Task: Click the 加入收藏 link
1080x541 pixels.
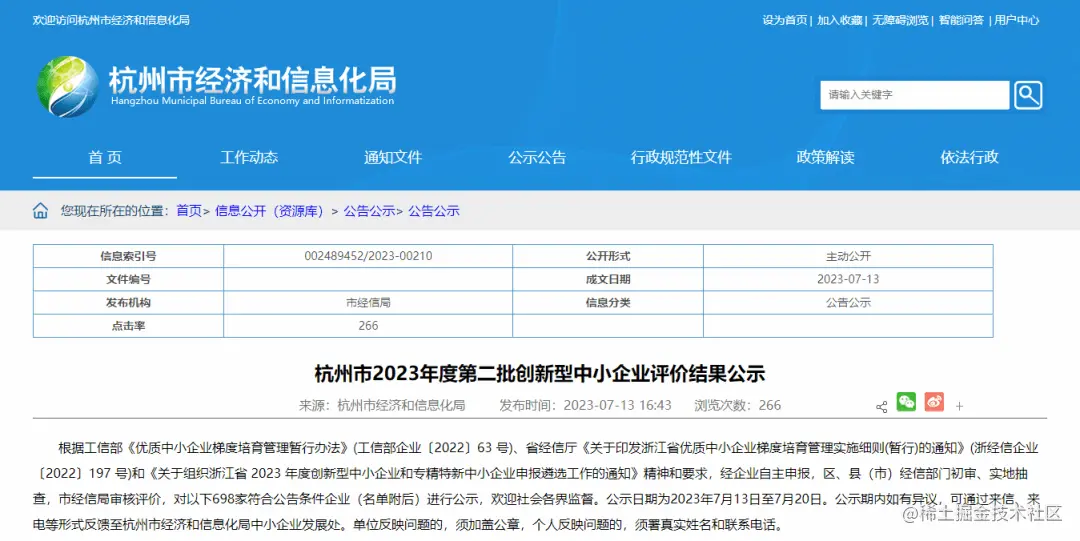Action: coord(840,20)
